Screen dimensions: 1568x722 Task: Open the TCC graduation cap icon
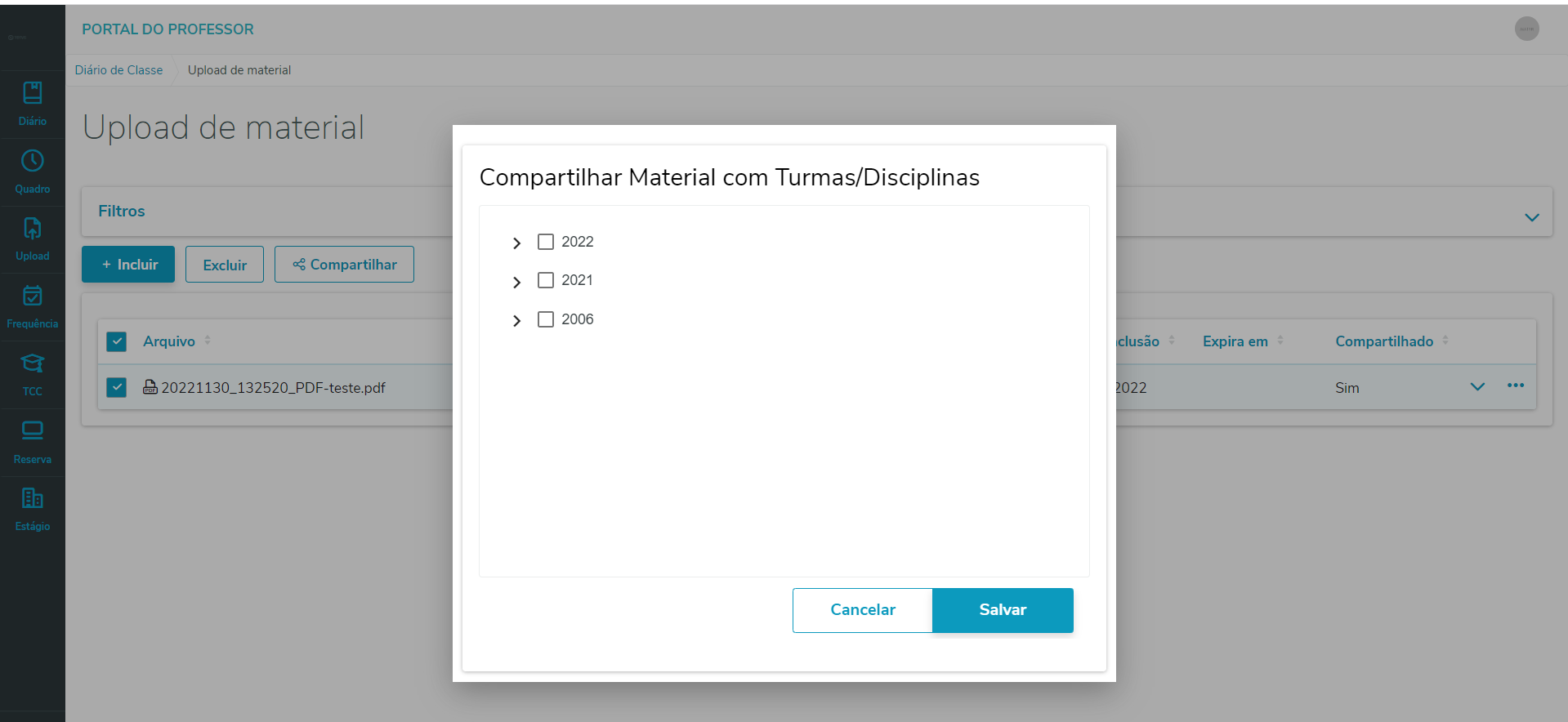click(x=33, y=364)
